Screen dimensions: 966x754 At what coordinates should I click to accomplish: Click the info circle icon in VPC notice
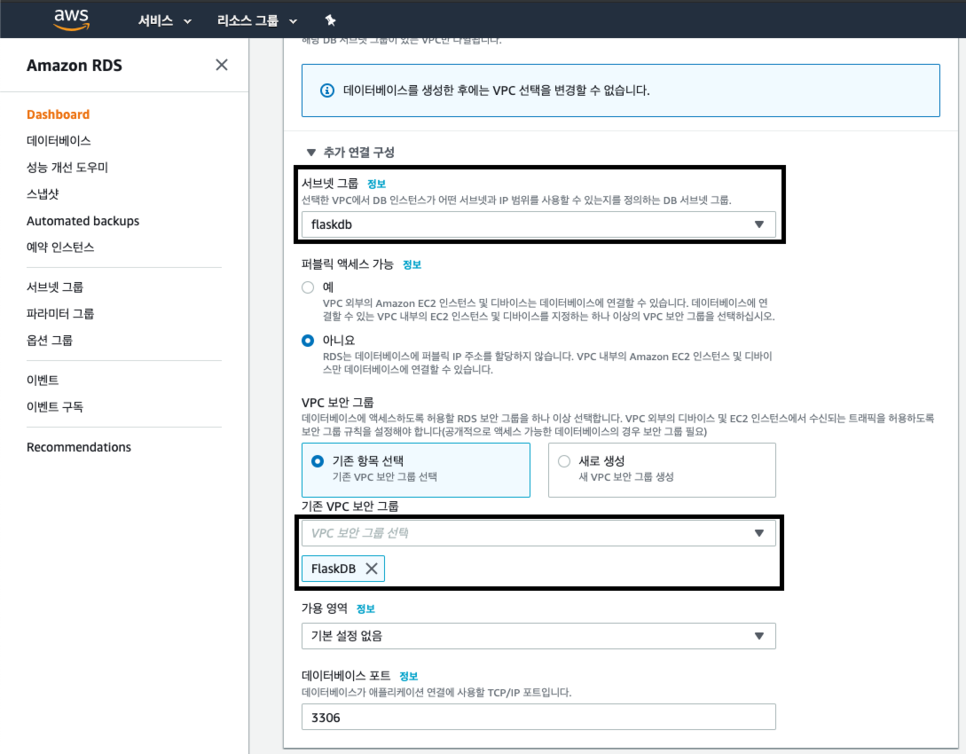327,91
